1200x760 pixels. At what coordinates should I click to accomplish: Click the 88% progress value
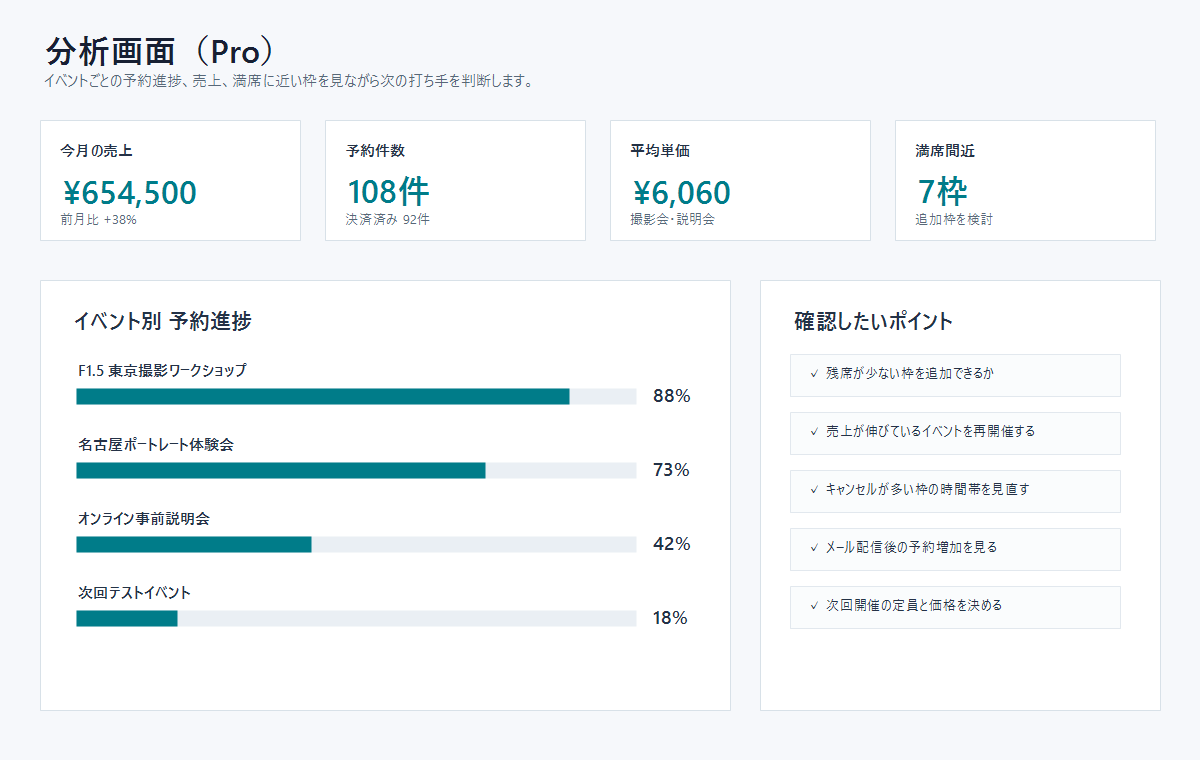[671, 396]
